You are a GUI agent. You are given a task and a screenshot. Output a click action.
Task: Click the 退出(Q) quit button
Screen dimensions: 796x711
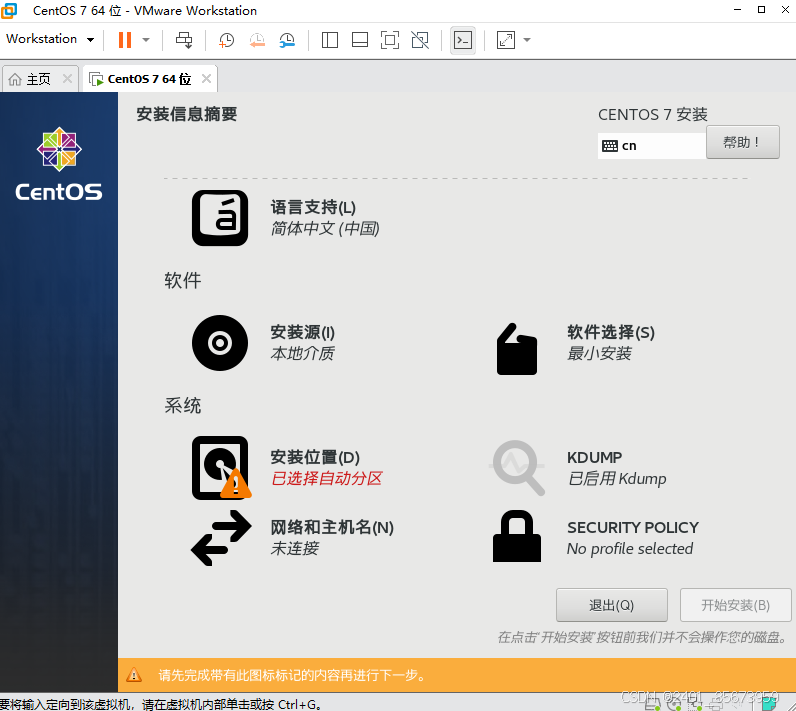click(x=612, y=605)
